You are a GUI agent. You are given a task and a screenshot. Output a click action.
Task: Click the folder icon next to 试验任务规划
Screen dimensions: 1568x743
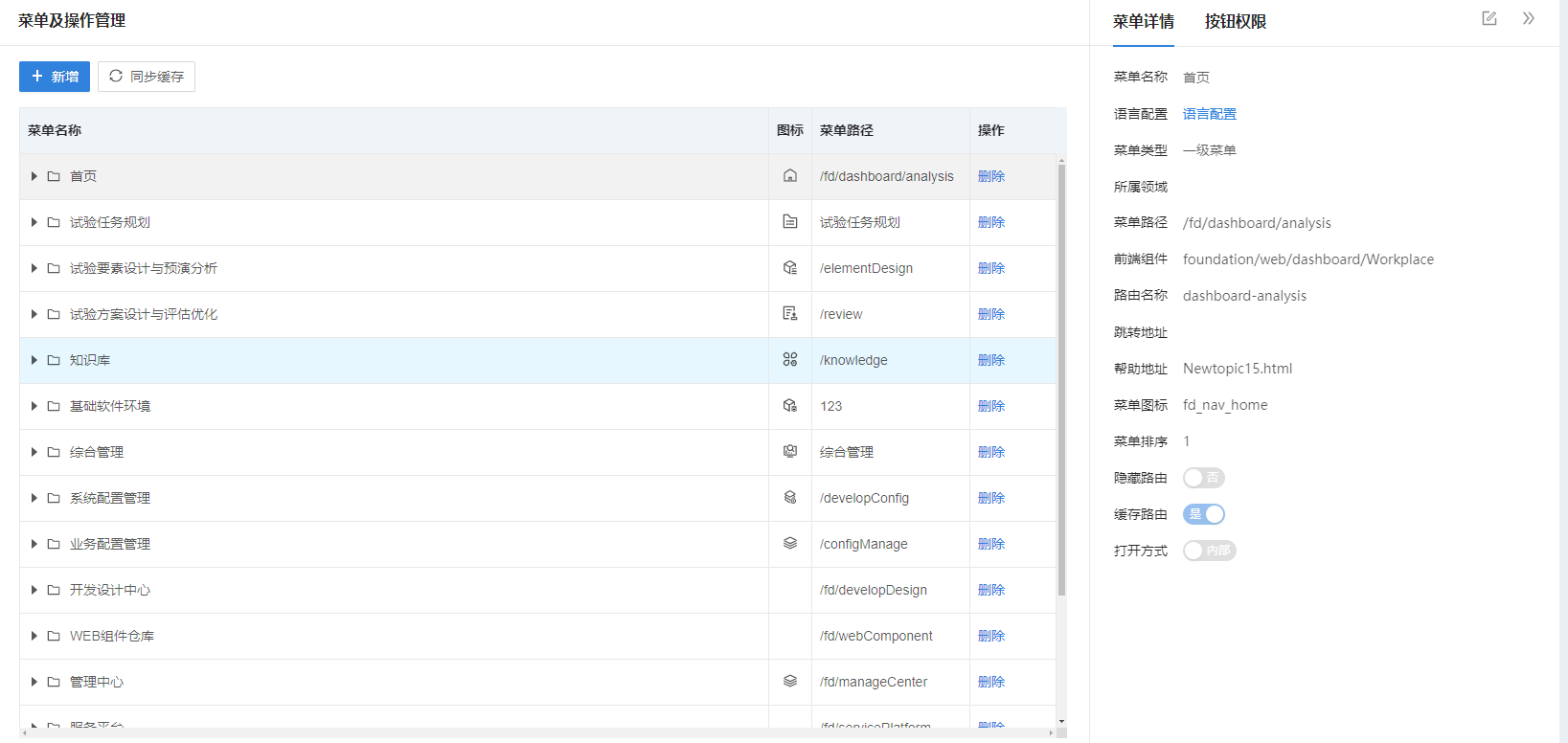[54, 222]
